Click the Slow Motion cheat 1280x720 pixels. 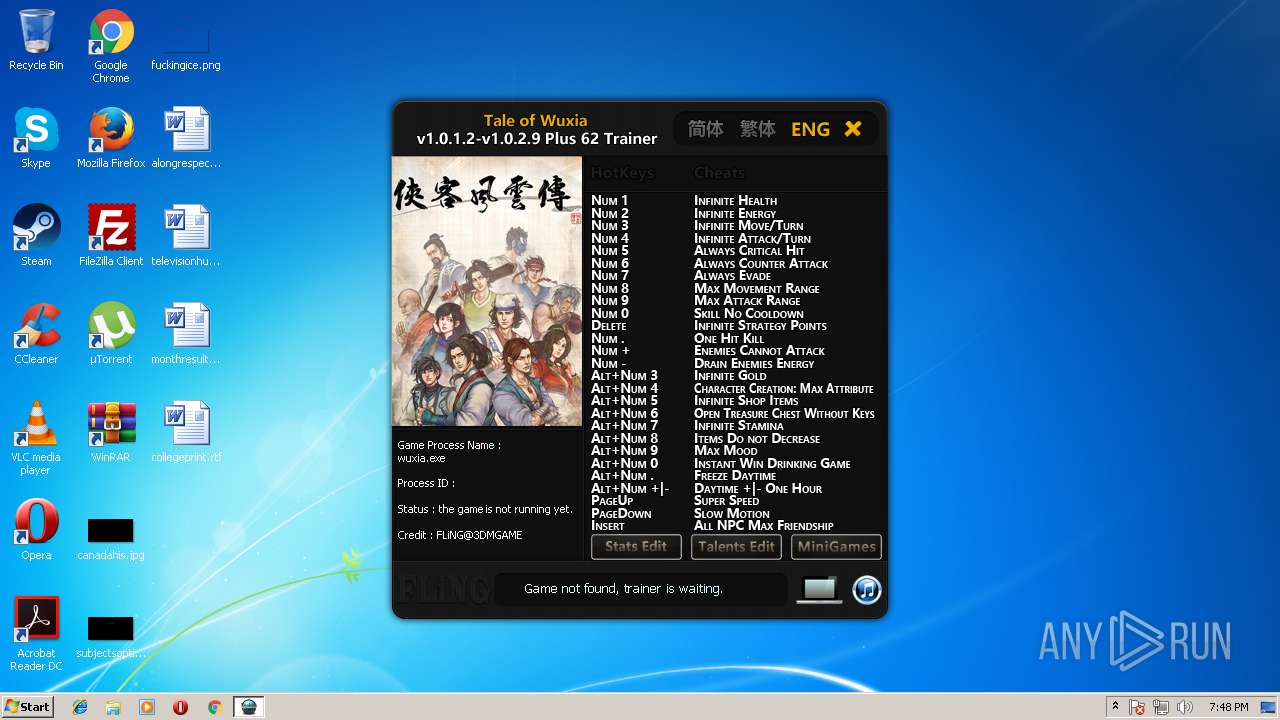(x=732, y=514)
